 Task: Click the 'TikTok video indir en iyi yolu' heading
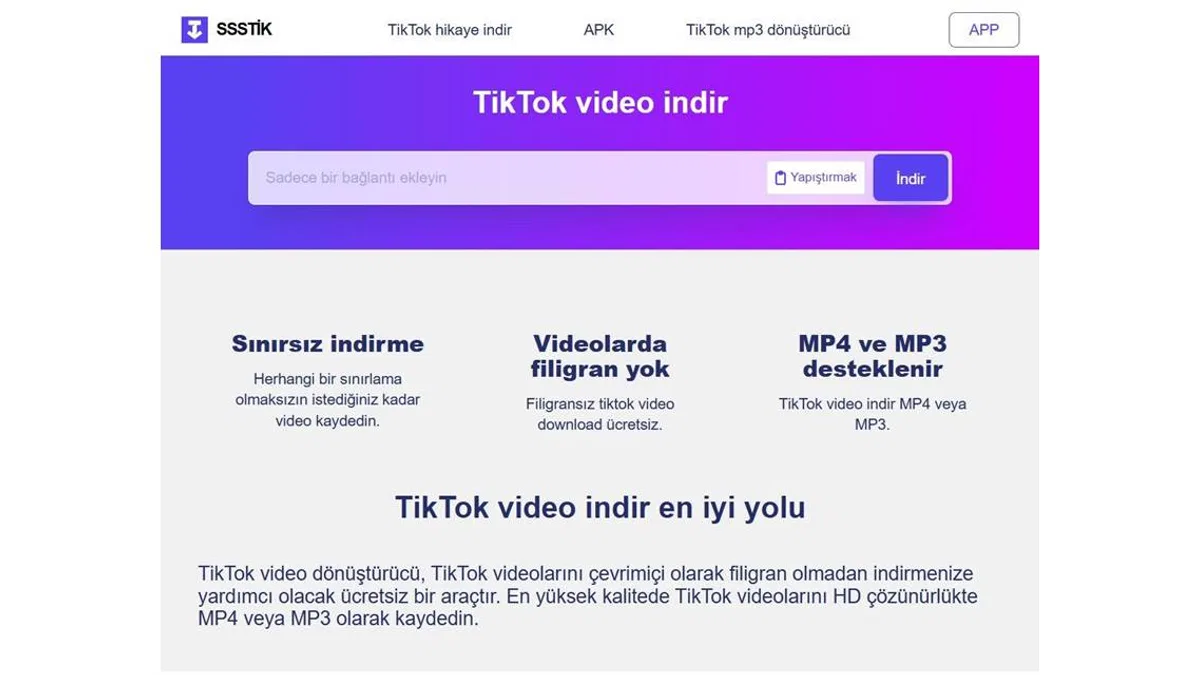click(600, 507)
